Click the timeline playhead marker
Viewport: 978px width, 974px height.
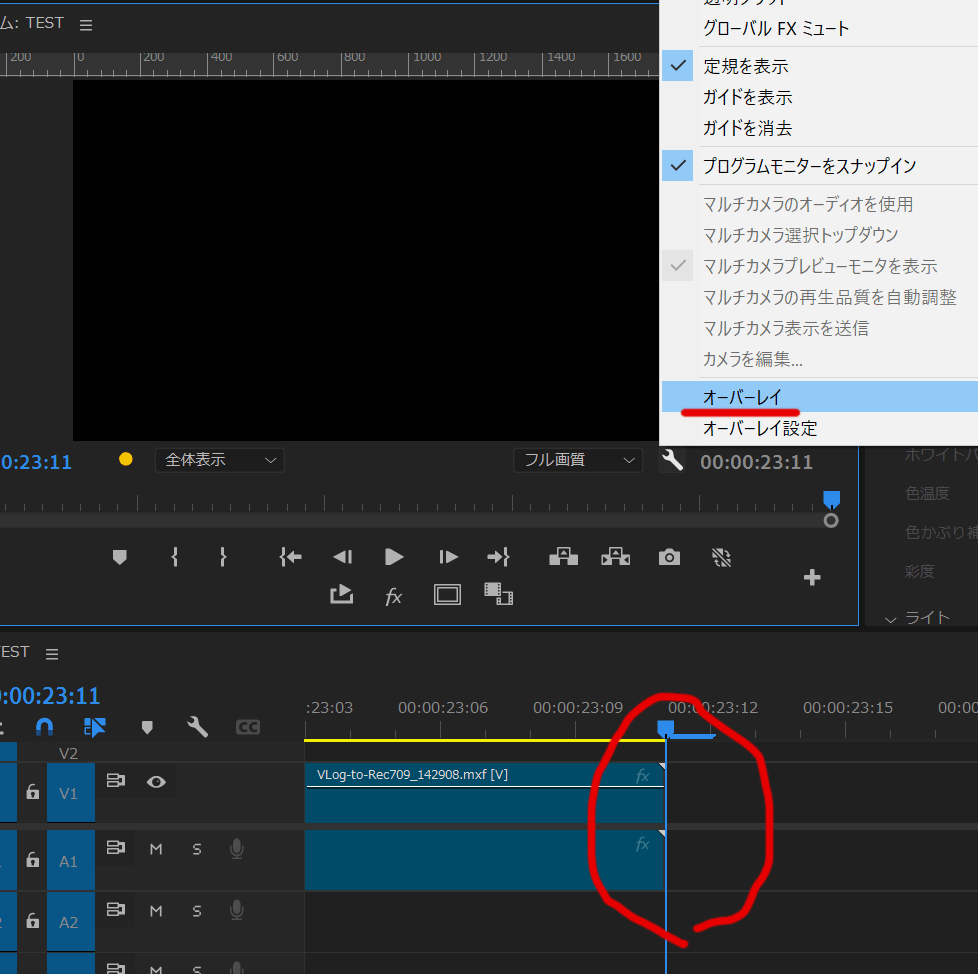666,728
